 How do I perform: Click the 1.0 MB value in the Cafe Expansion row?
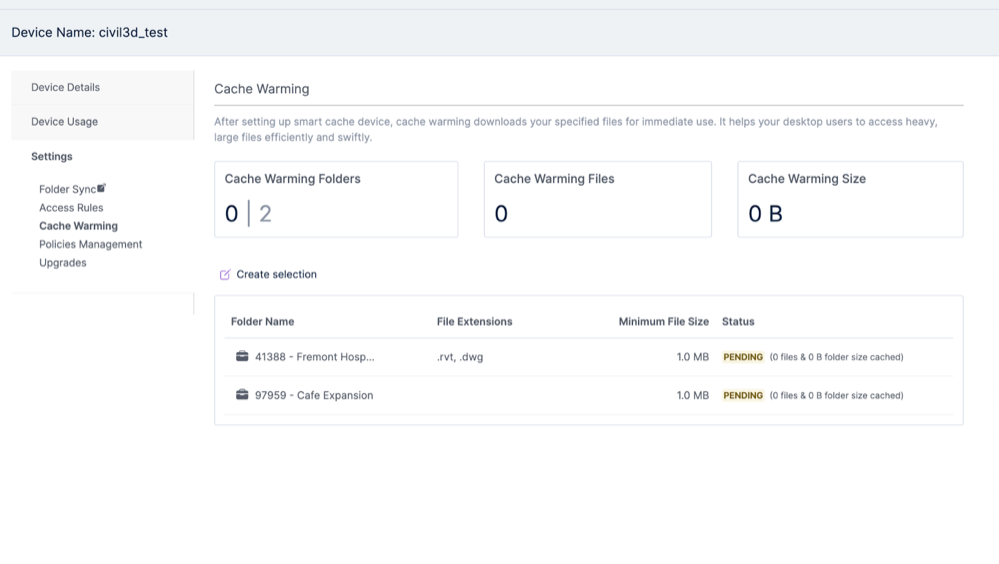(693, 395)
